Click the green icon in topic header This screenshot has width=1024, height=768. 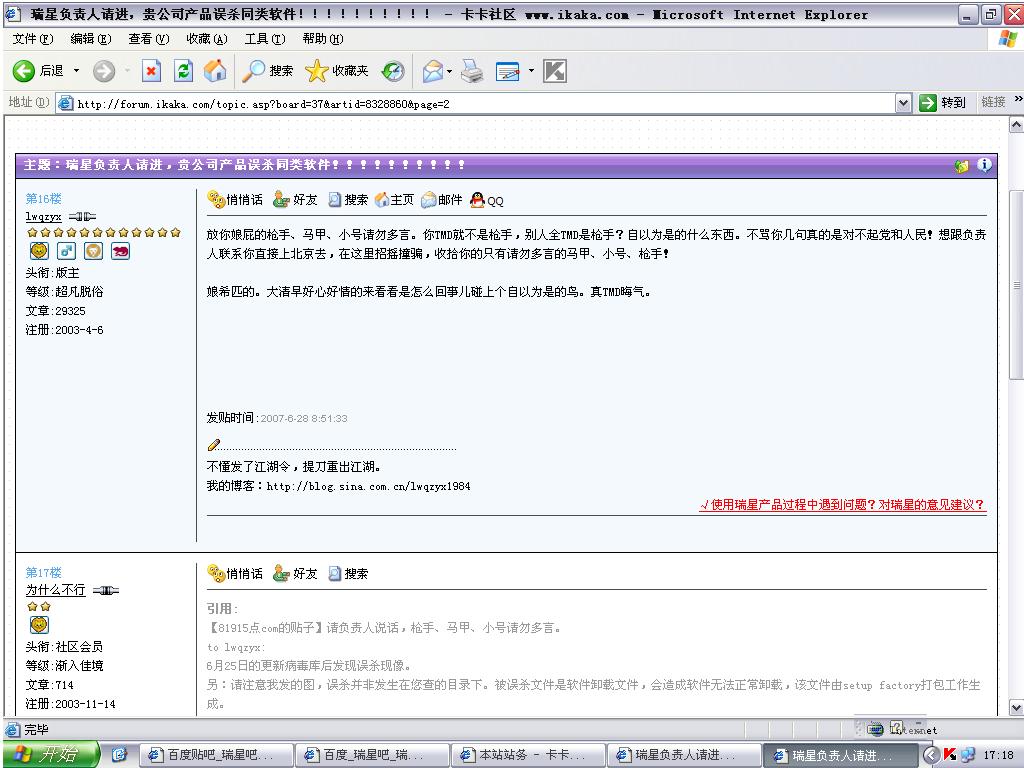tap(961, 166)
